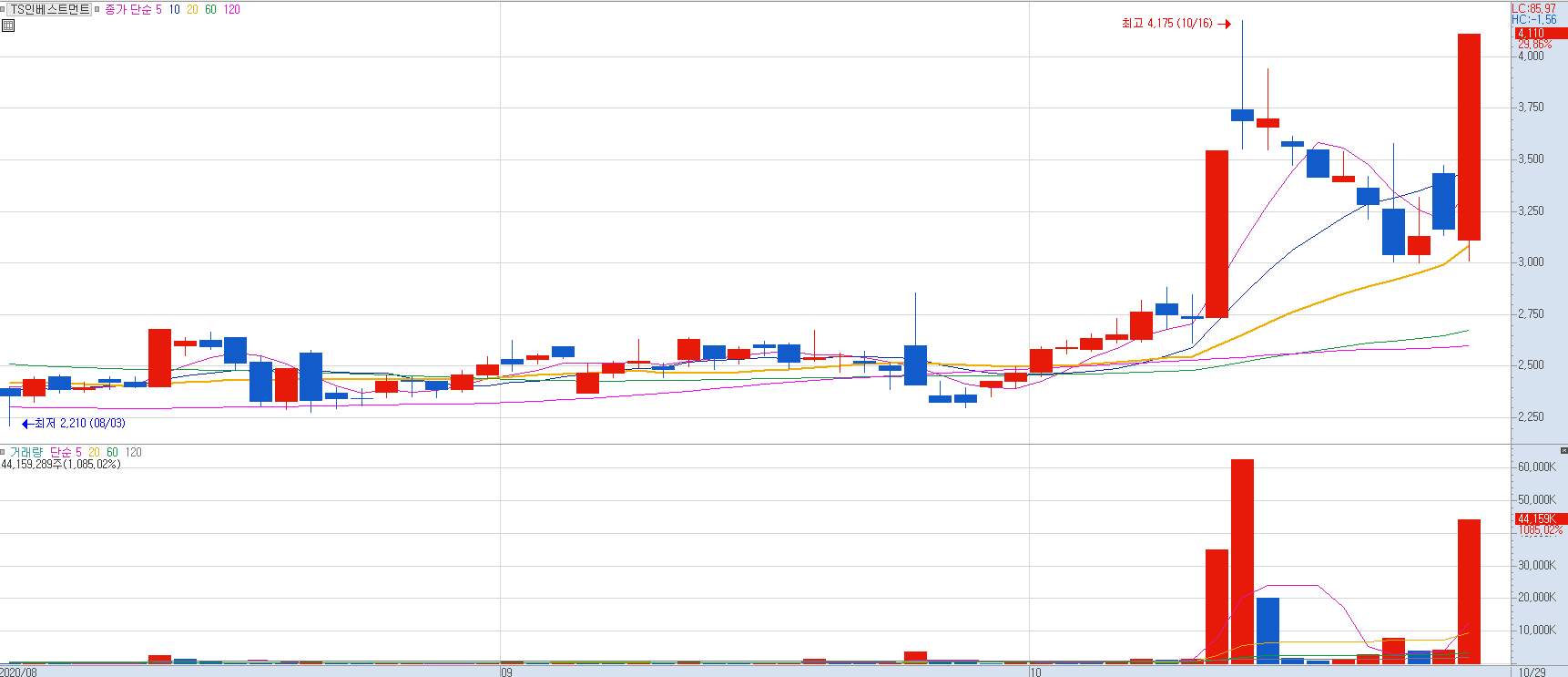Click the 09 month axis label

[x=506, y=672]
